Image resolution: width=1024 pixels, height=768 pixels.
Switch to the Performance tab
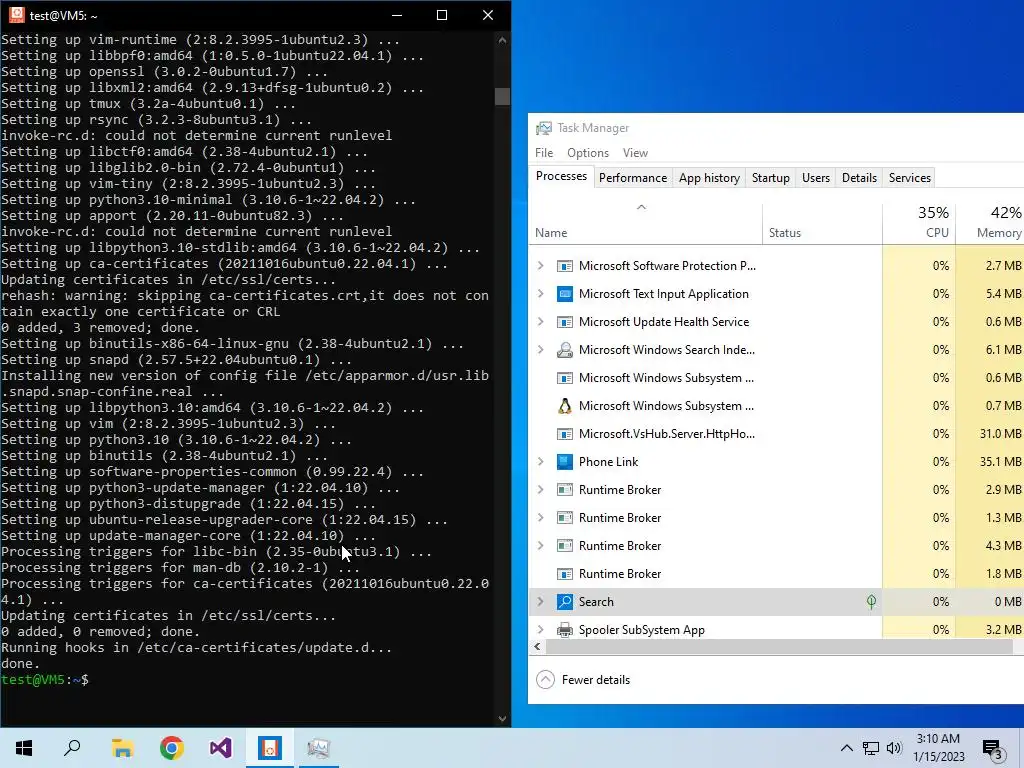(x=633, y=178)
